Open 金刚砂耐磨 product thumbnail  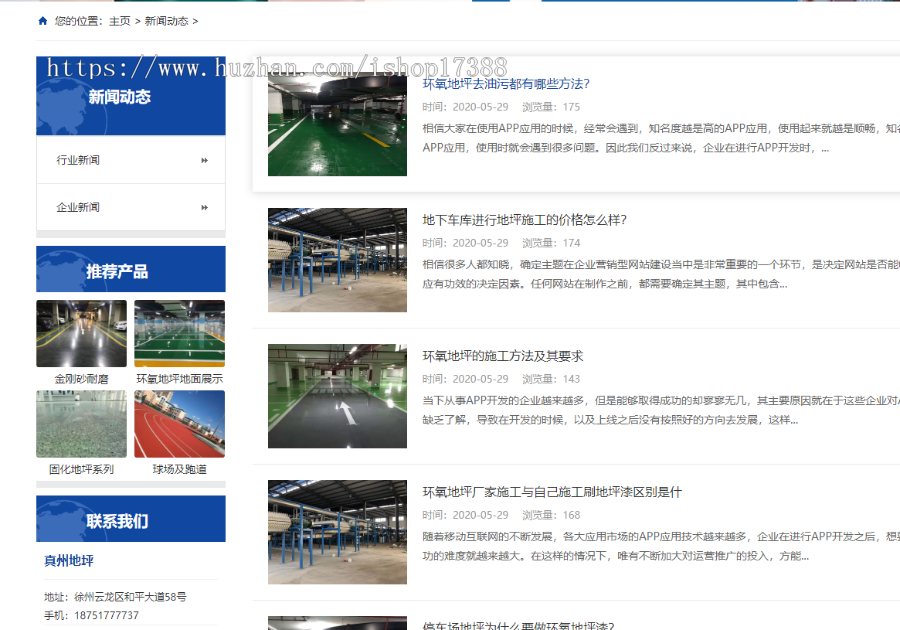(x=82, y=333)
